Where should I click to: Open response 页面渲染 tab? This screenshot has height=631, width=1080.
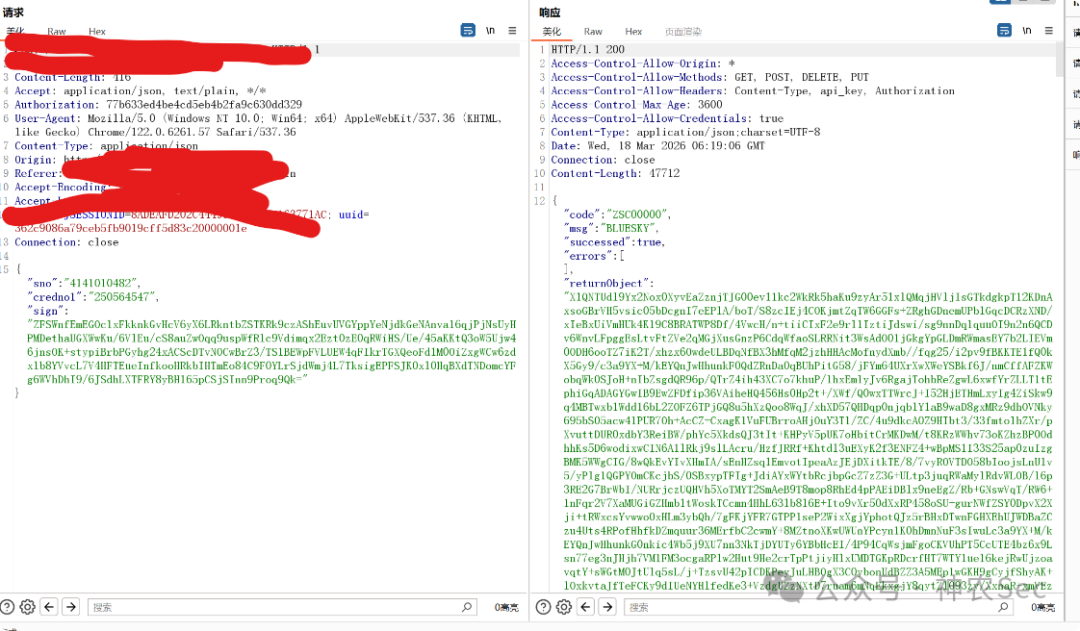coord(683,32)
